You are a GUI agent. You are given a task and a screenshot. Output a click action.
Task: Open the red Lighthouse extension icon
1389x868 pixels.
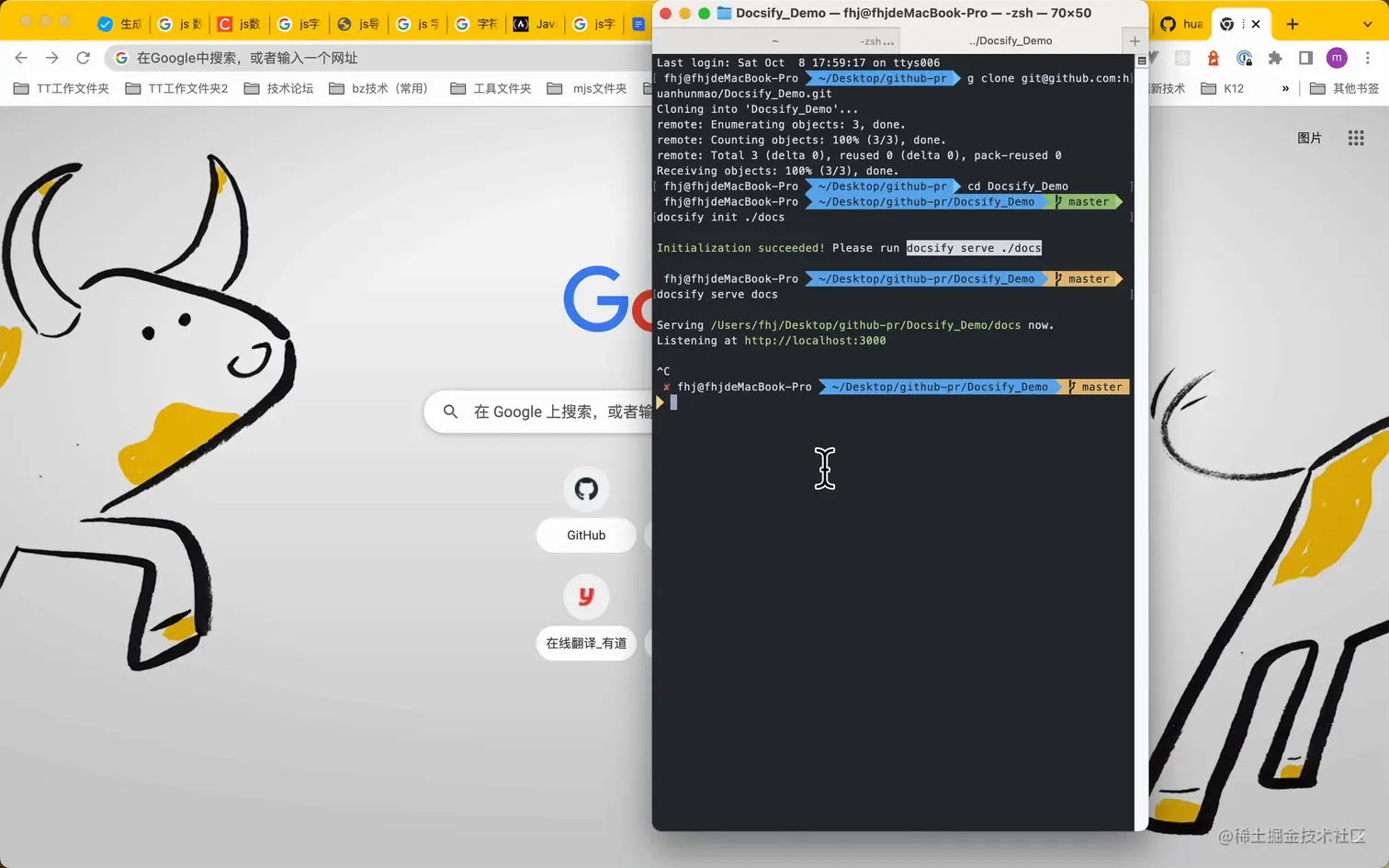coord(1214,58)
